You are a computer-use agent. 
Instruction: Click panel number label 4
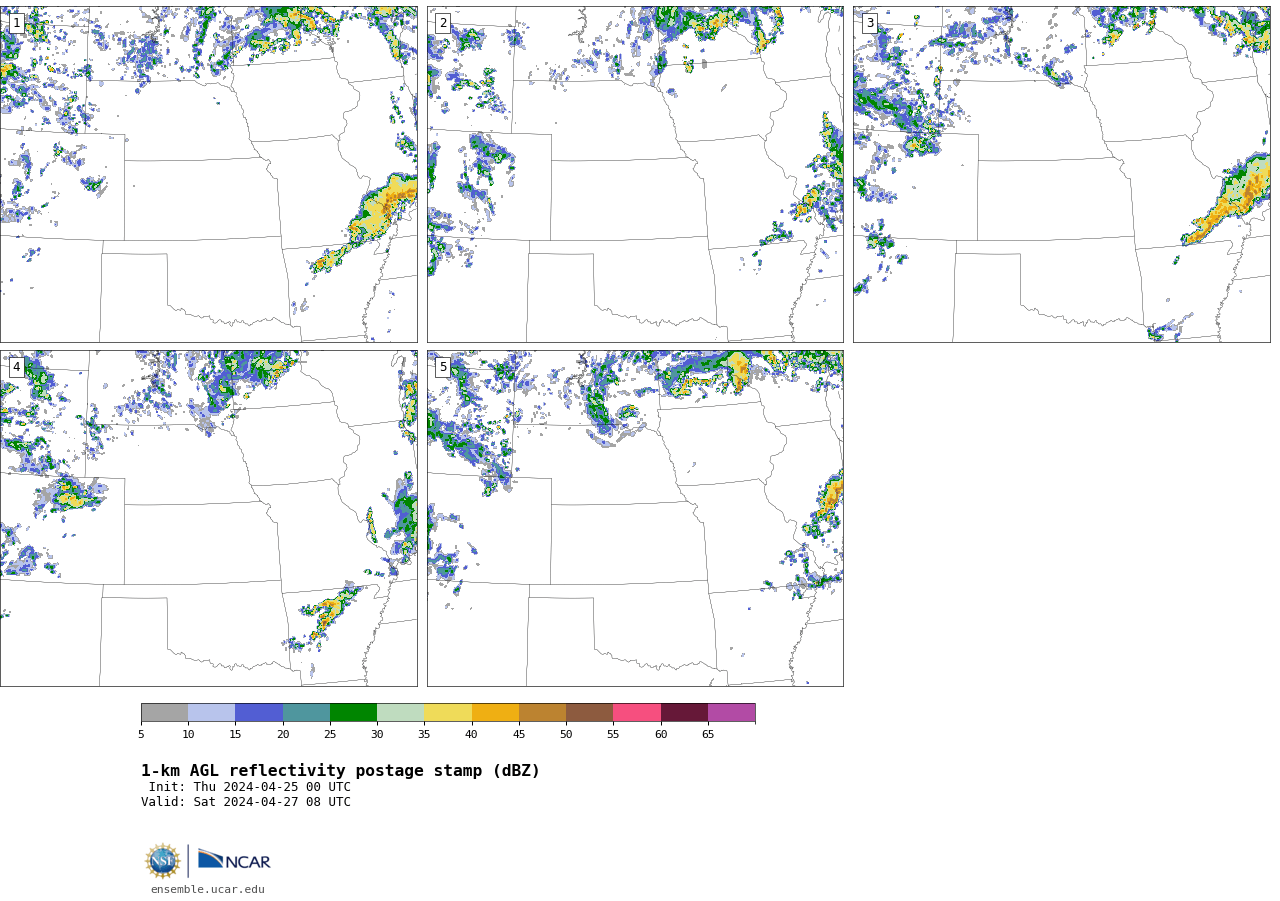pos(16,367)
